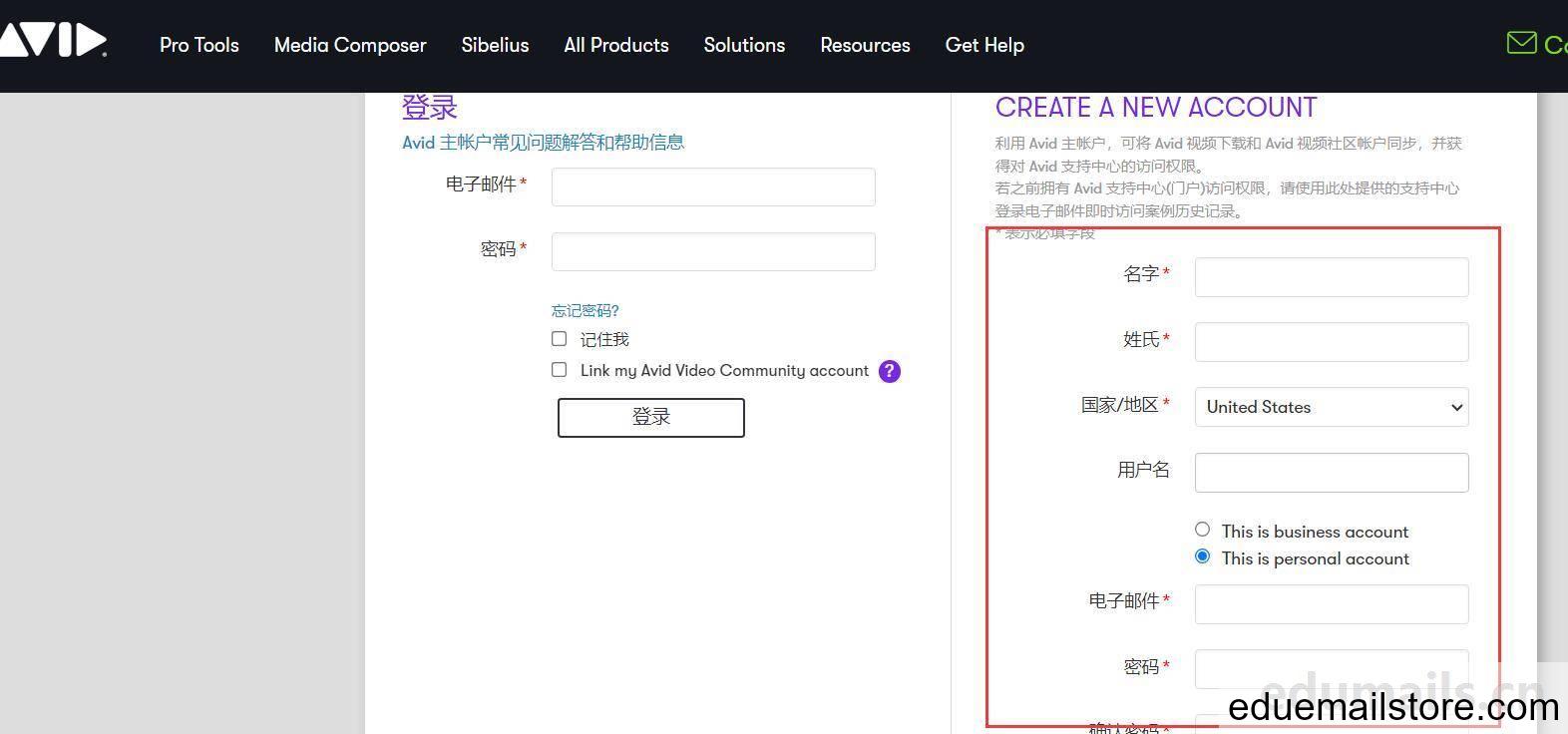The image size is (1568, 734).
Task: Open the All Products menu
Action: tap(616, 45)
